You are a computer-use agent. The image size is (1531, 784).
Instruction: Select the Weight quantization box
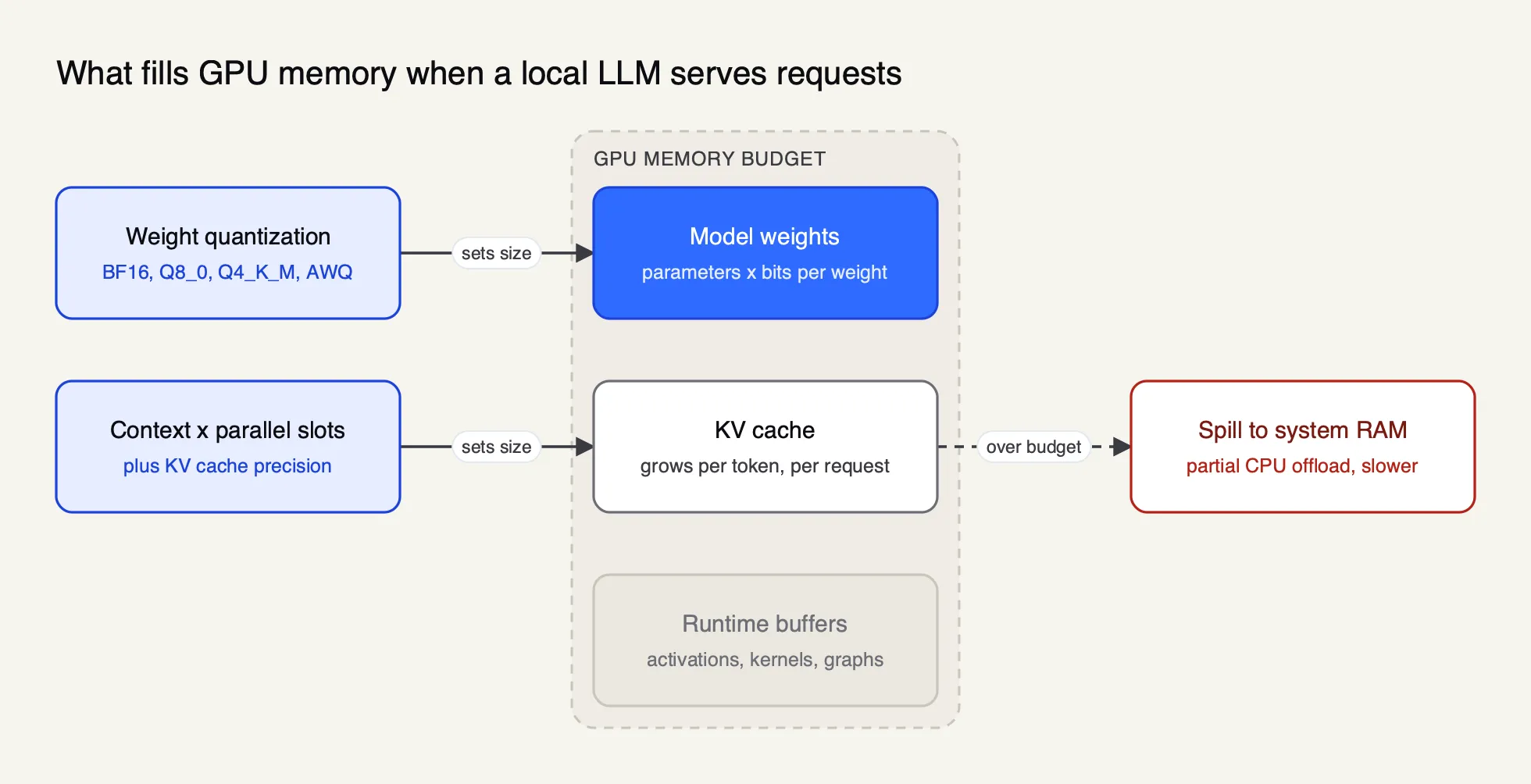[228, 253]
